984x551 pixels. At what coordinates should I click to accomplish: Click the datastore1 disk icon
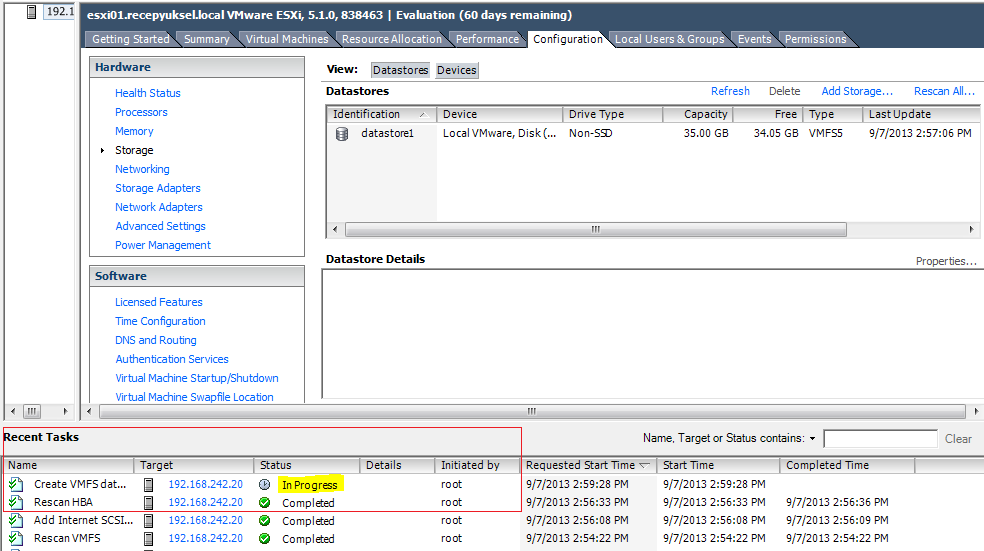click(342, 134)
